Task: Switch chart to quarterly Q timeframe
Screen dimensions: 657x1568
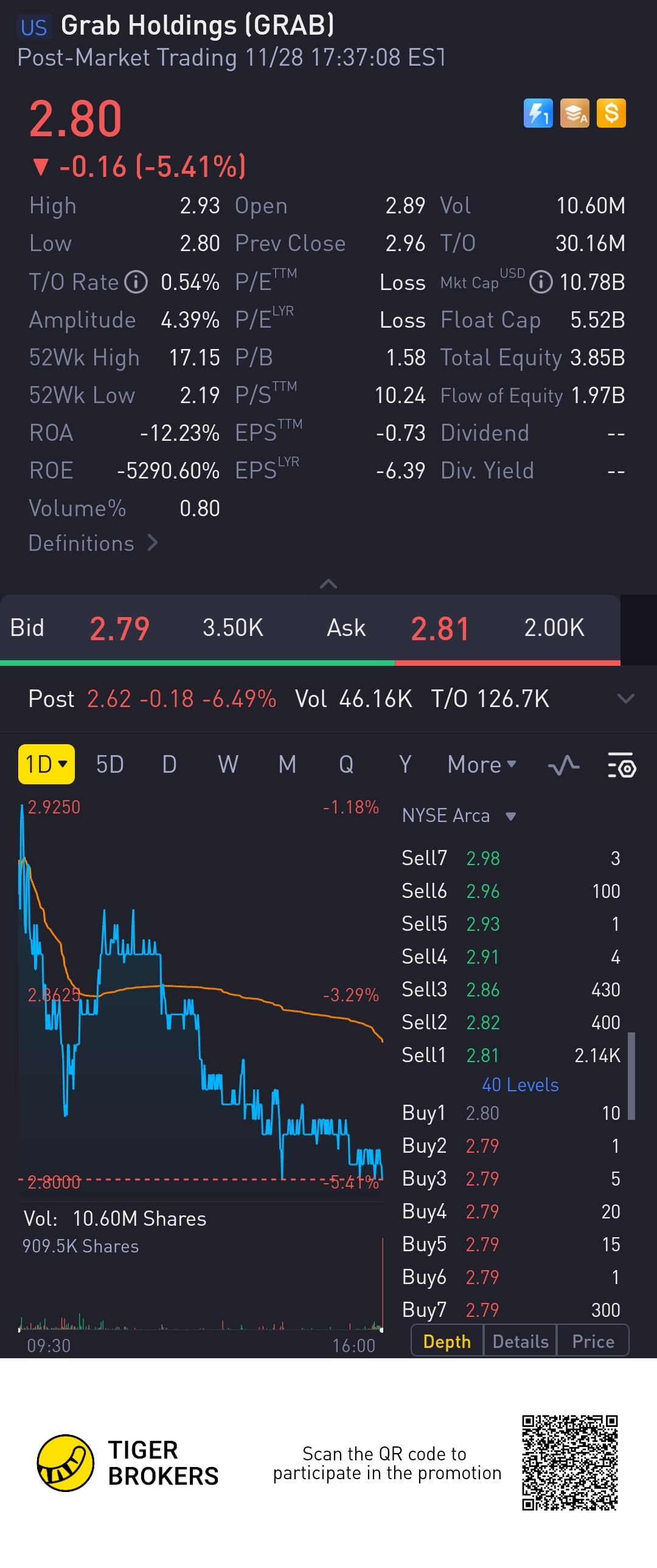Action: 346,764
